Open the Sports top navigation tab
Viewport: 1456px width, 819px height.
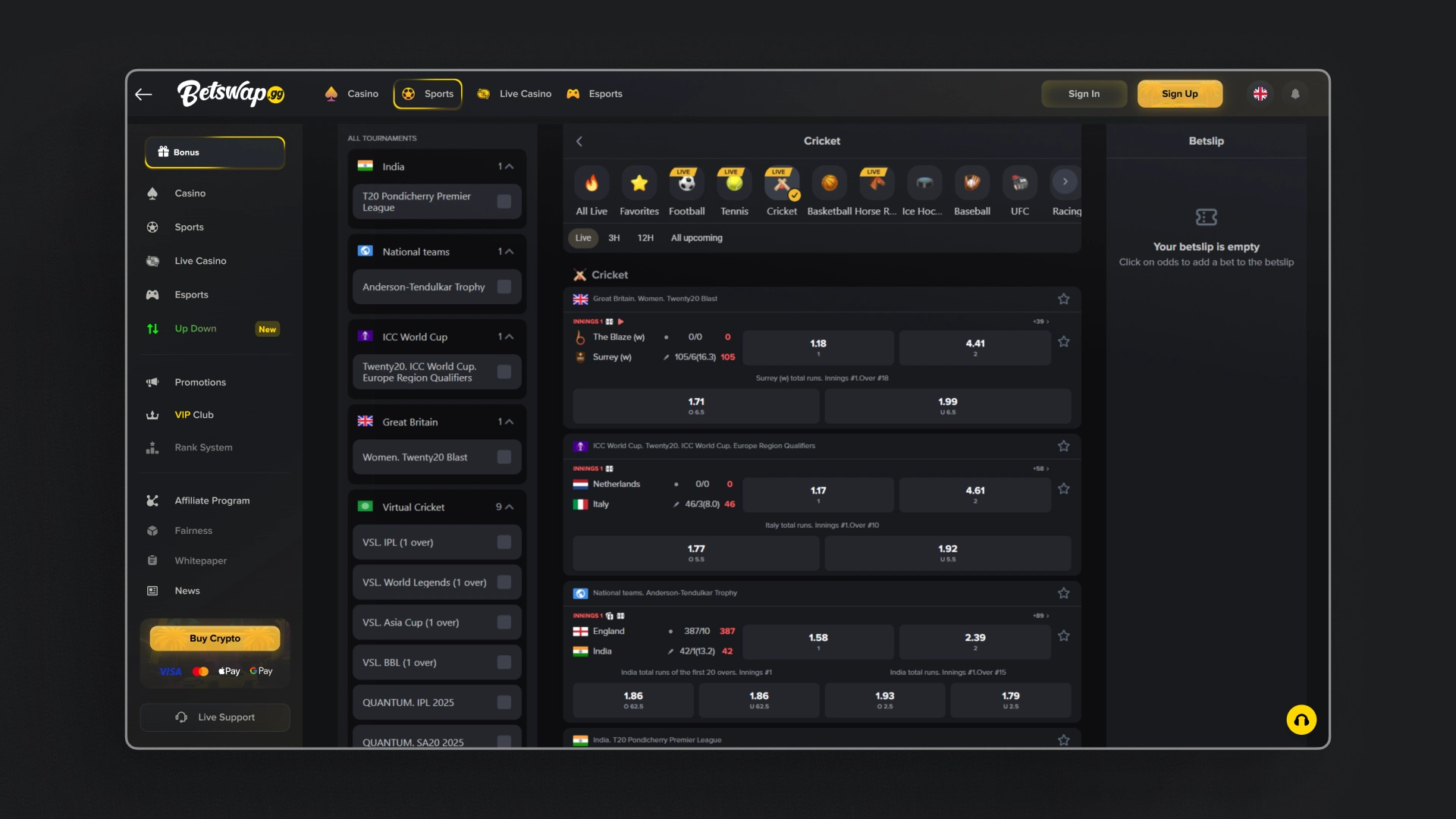pos(428,94)
